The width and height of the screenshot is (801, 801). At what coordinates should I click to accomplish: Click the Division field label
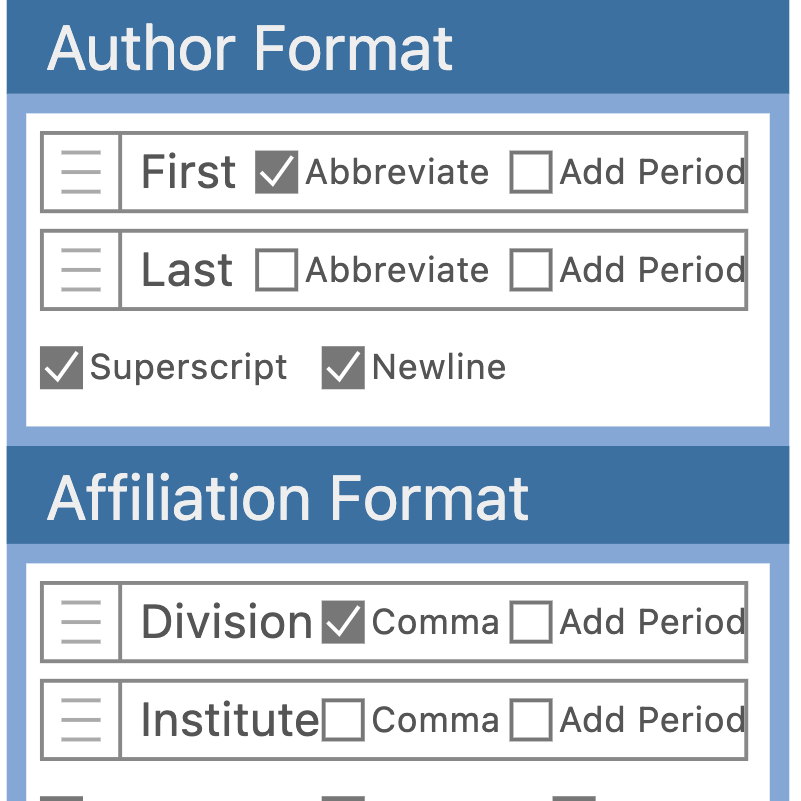(226, 622)
